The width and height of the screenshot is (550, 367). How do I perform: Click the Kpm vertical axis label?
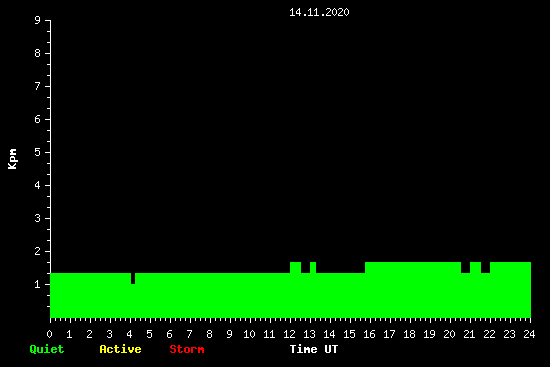tap(13, 159)
